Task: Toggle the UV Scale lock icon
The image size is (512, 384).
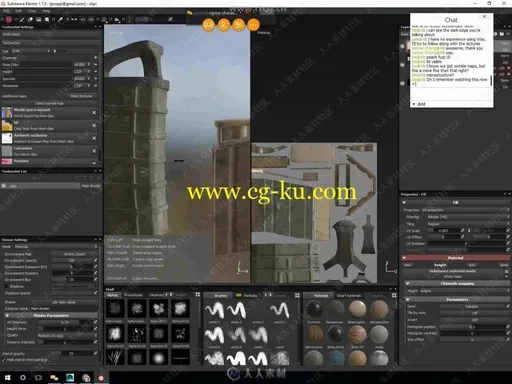Action: (469, 230)
